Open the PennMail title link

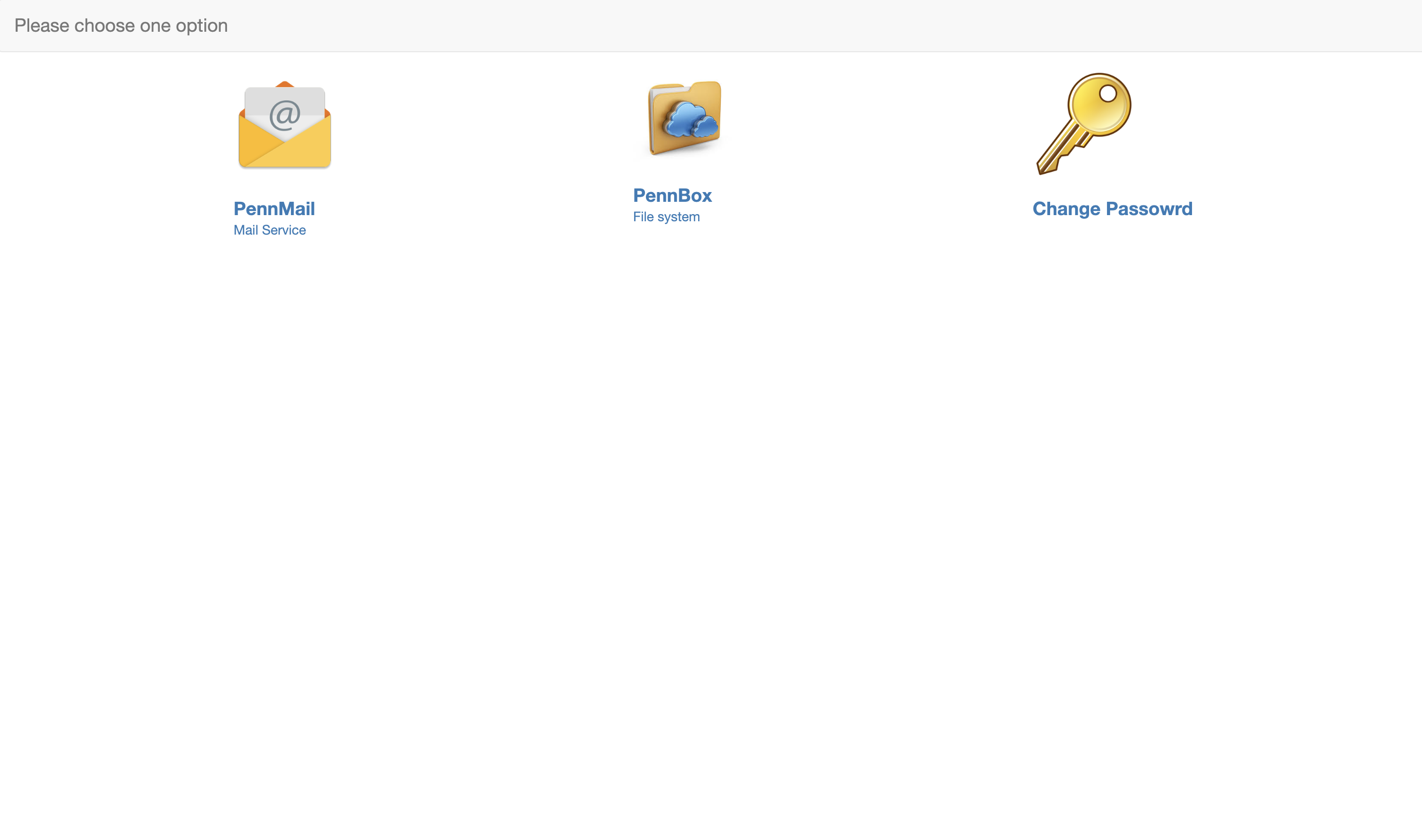(x=274, y=209)
